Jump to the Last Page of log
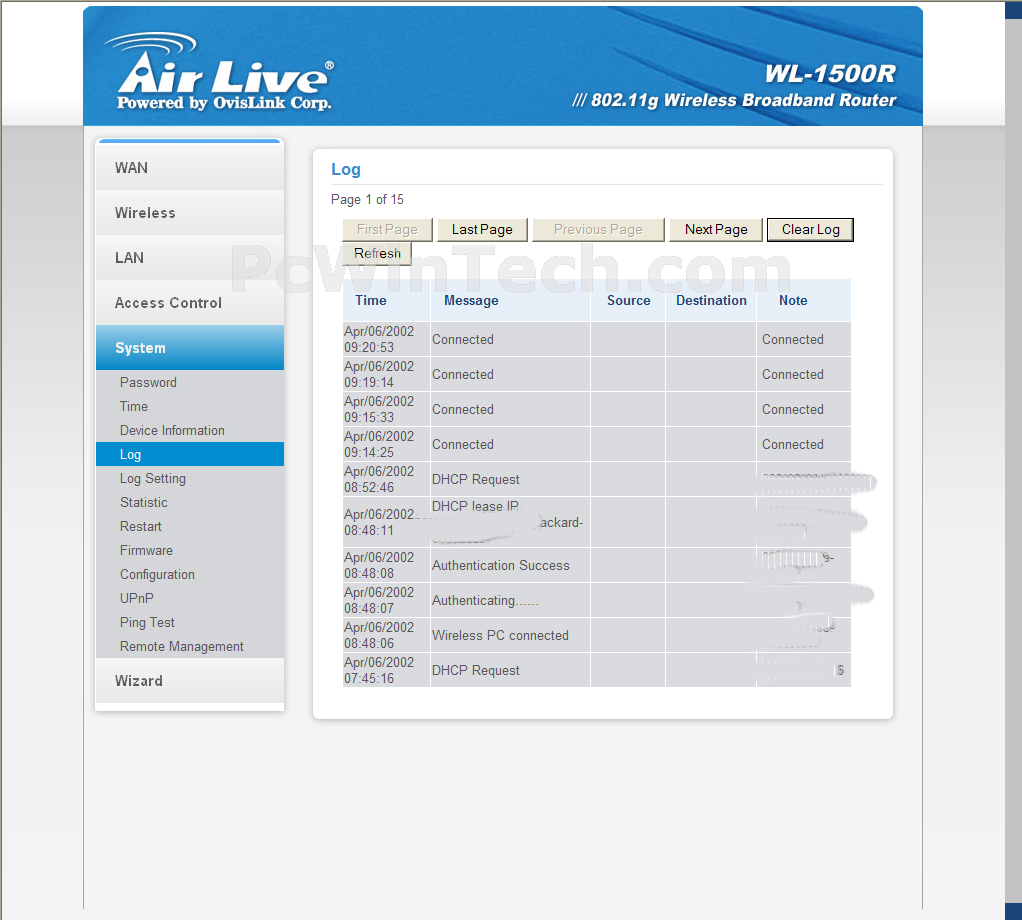The height and width of the screenshot is (920, 1022). tap(482, 230)
